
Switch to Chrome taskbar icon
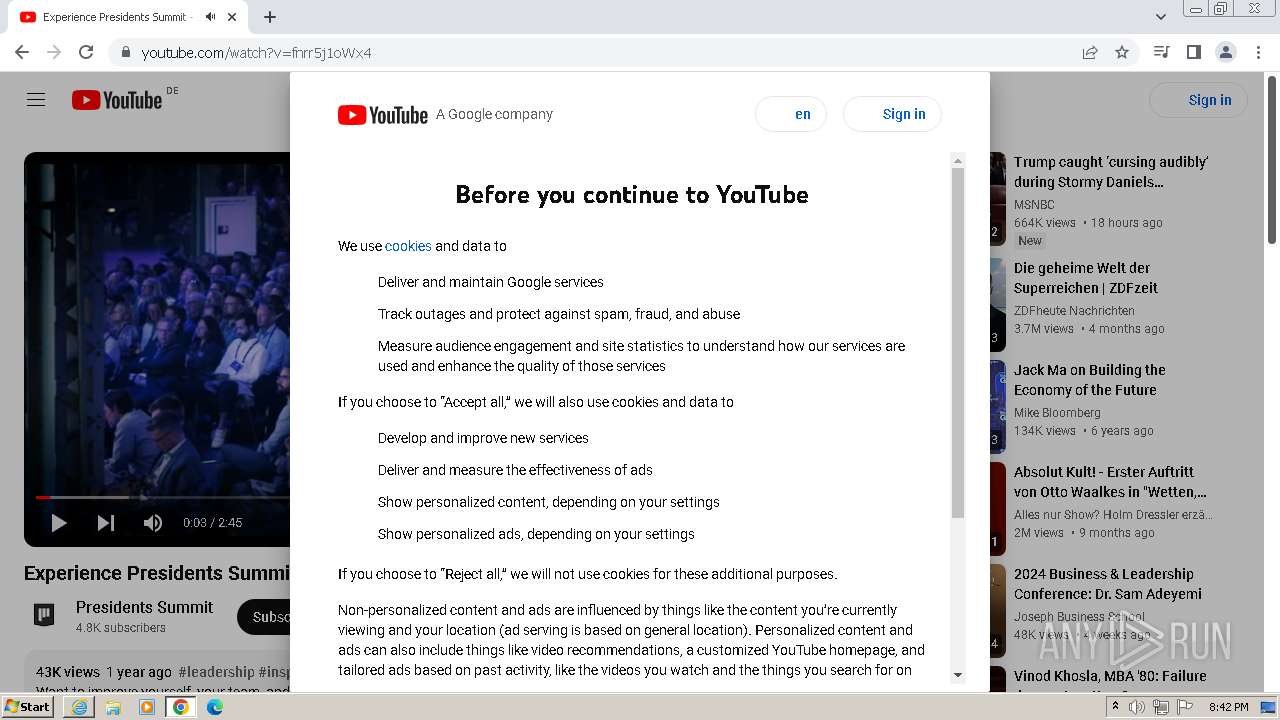coord(181,707)
